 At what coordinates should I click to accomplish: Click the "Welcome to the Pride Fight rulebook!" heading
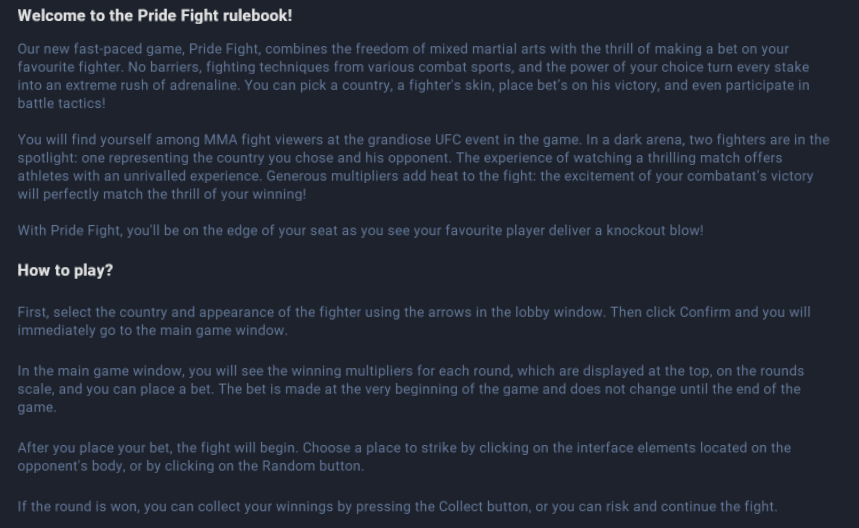coord(155,17)
